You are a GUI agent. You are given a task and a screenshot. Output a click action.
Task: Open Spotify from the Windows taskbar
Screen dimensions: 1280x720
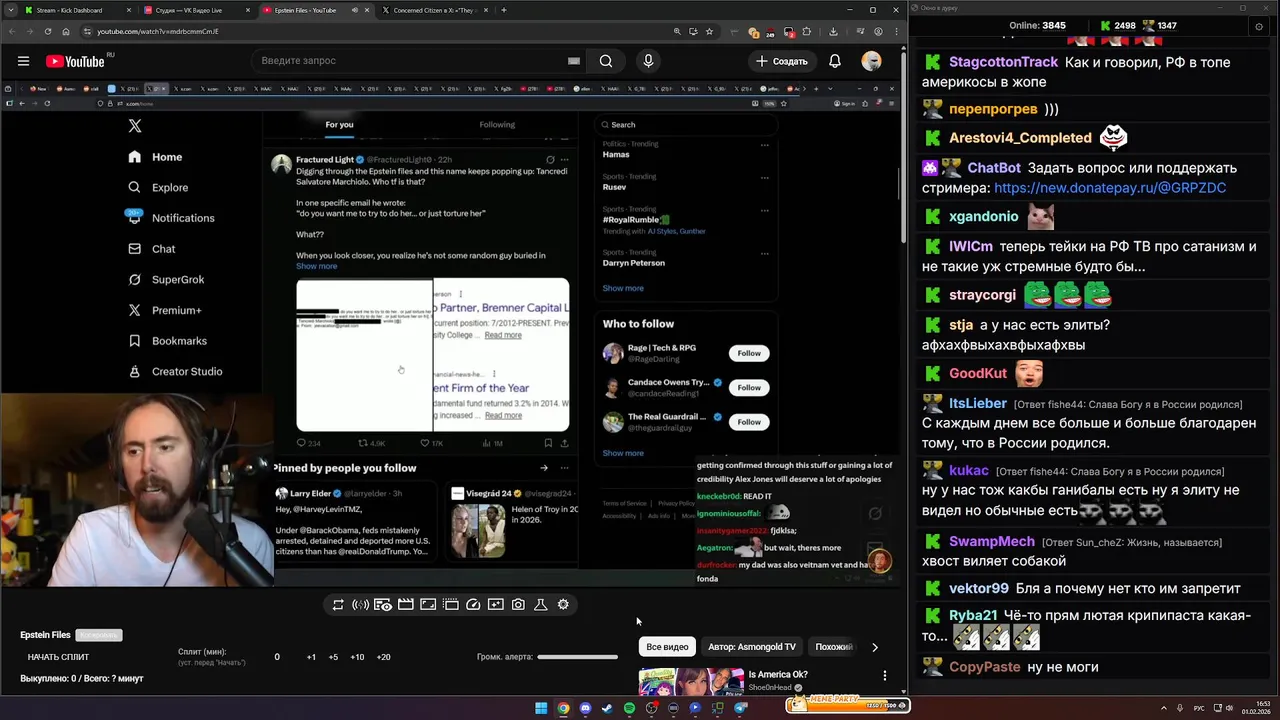pos(629,708)
